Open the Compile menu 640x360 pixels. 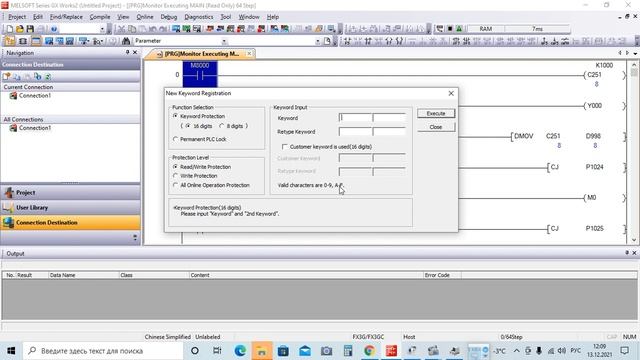[x=100, y=17]
